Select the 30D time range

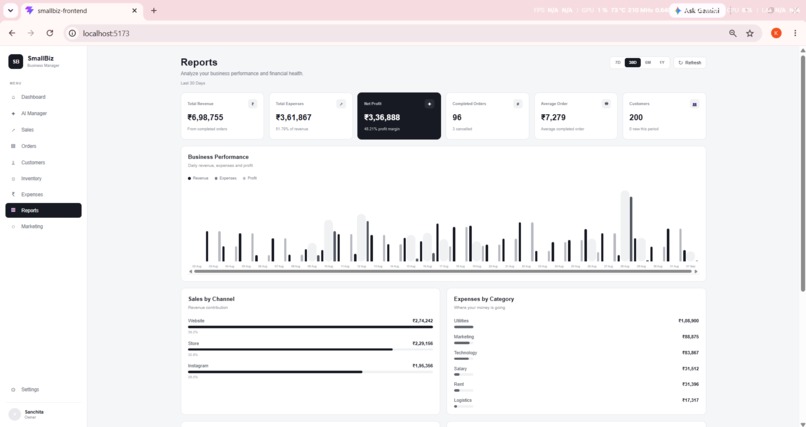633,63
